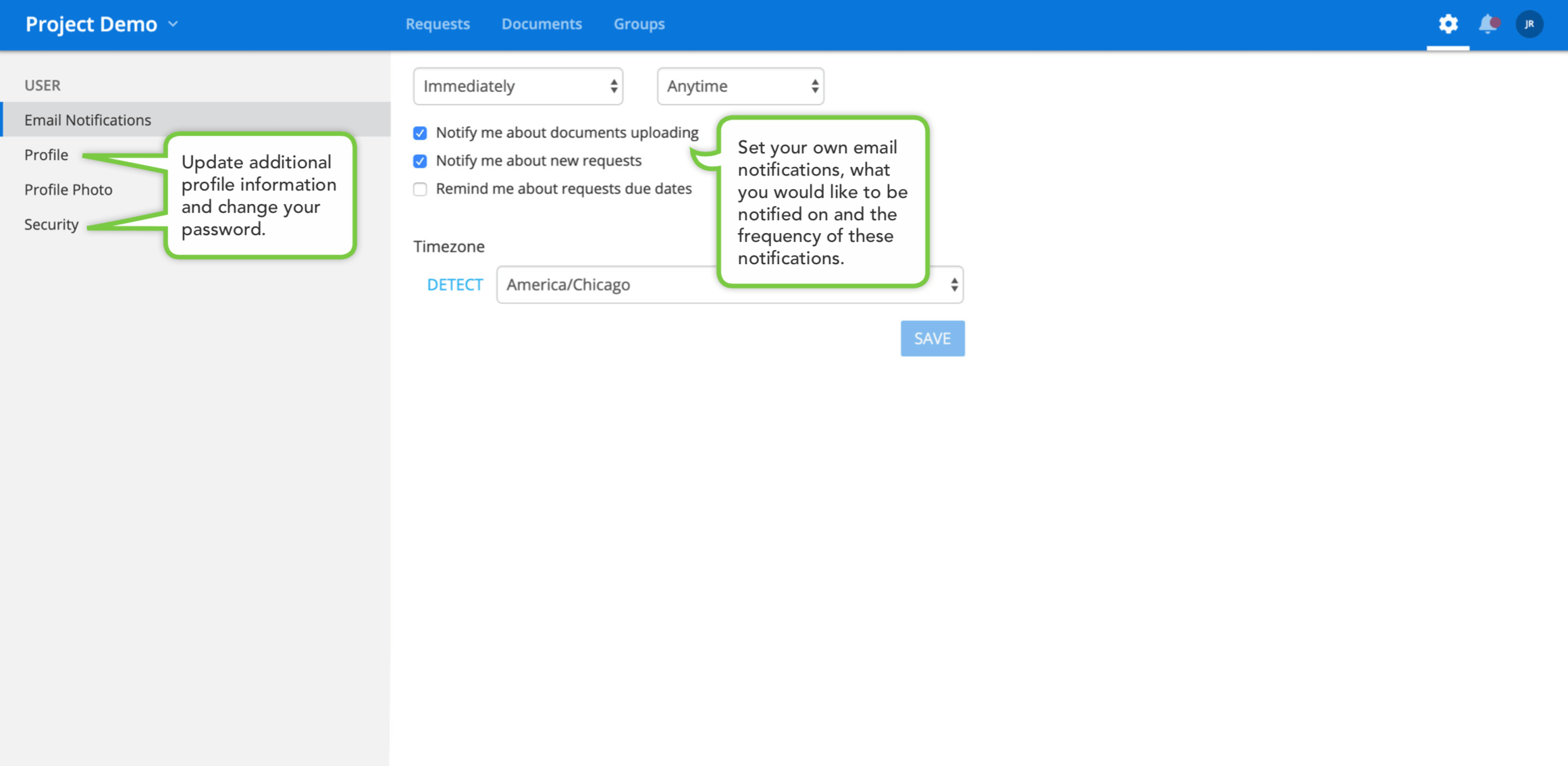This screenshot has height=766, width=1568.
Task: Open settings via the gear icon
Action: (x=1448, y=24)
